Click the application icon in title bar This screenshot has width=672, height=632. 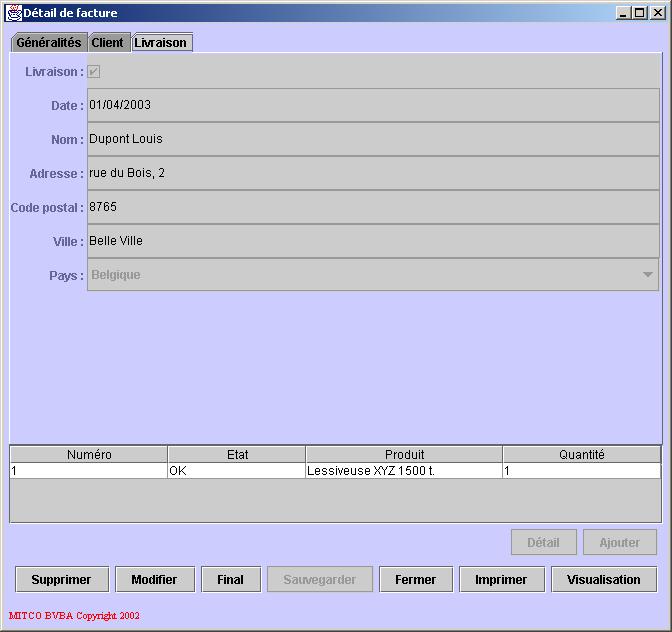click(x=13, y=13)
